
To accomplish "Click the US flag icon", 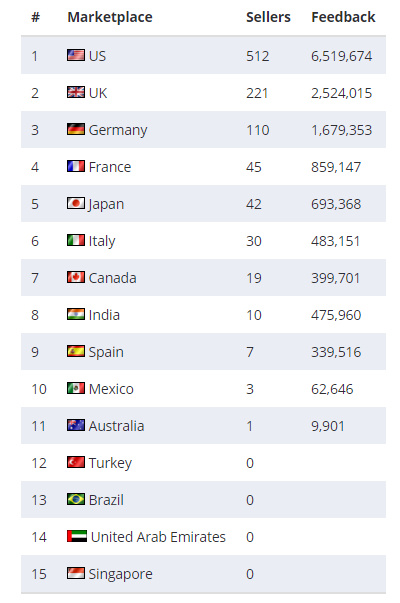I will click(76, 55).
